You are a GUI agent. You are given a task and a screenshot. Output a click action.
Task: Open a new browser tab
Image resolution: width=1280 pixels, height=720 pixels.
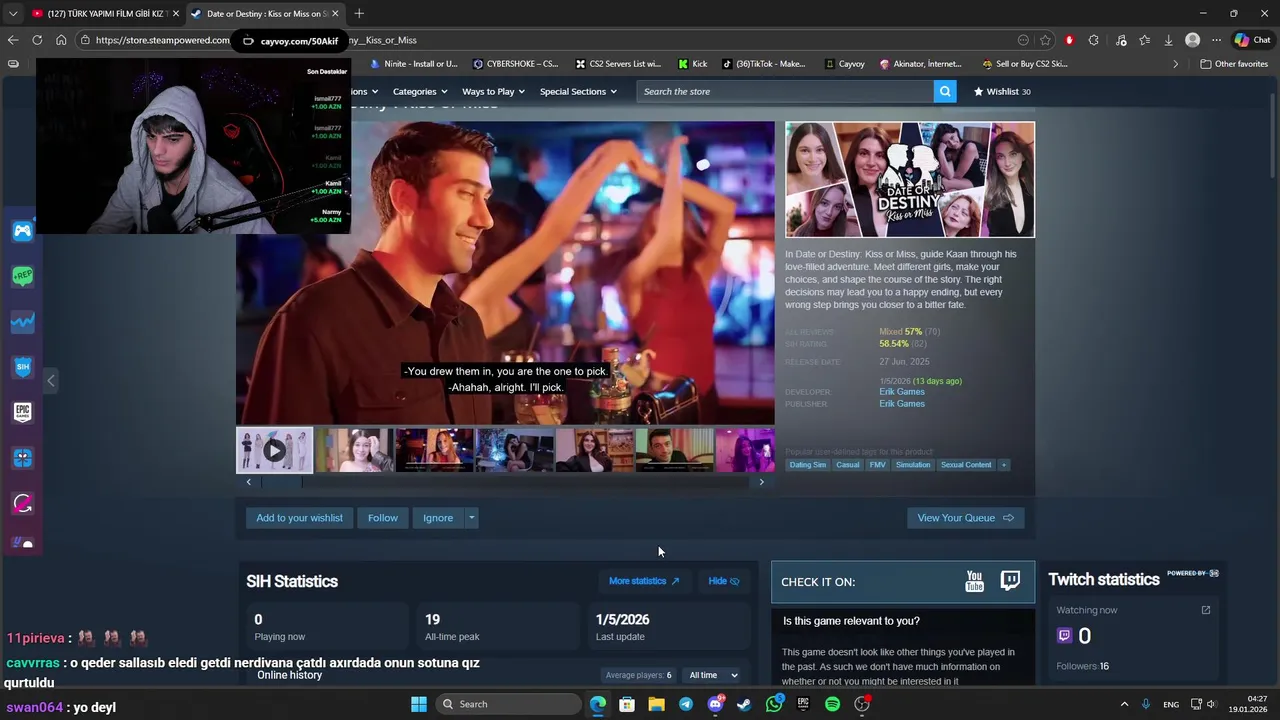coord(359,13)
